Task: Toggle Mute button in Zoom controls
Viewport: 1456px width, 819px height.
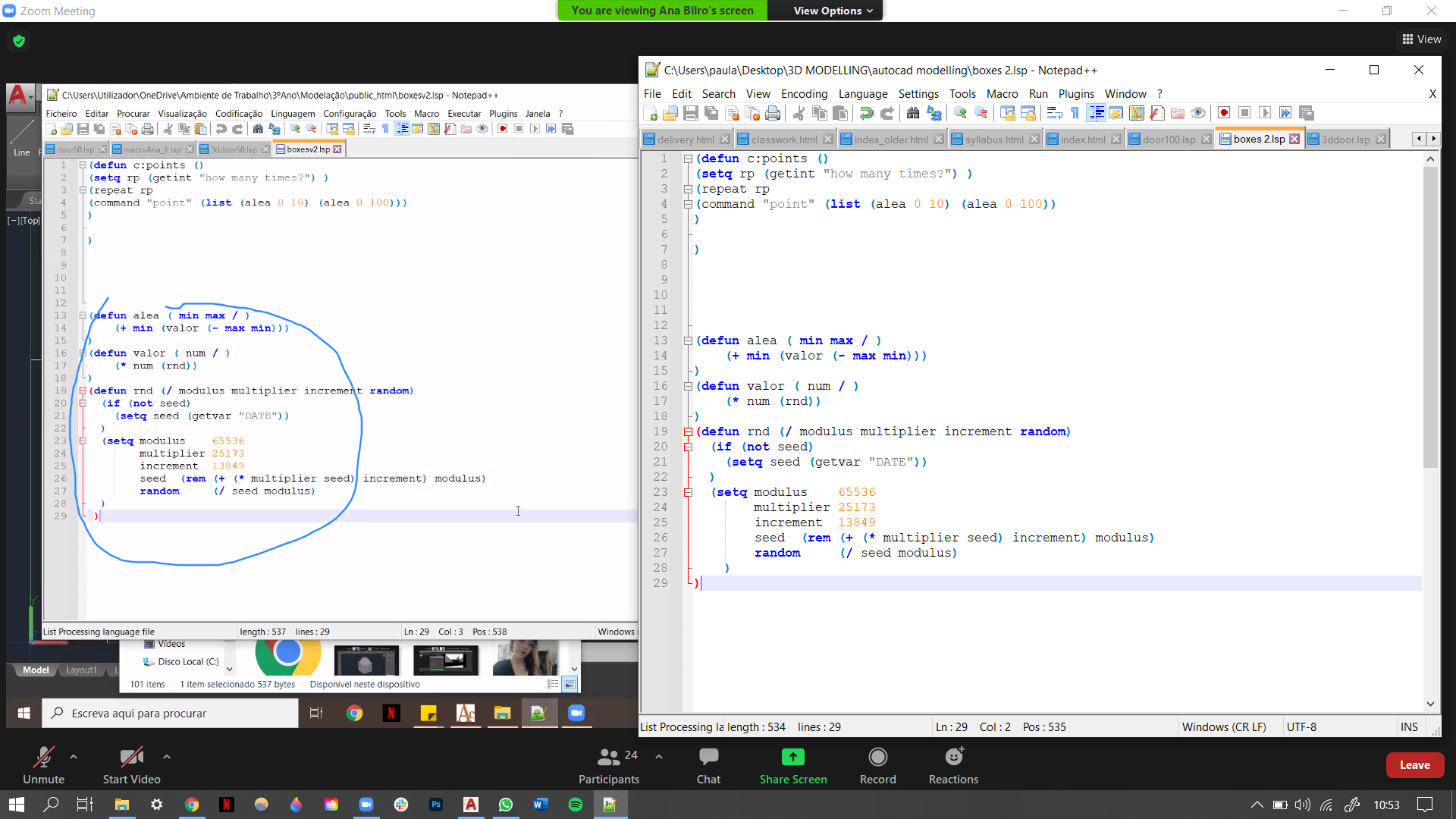Action: (43, 765)
